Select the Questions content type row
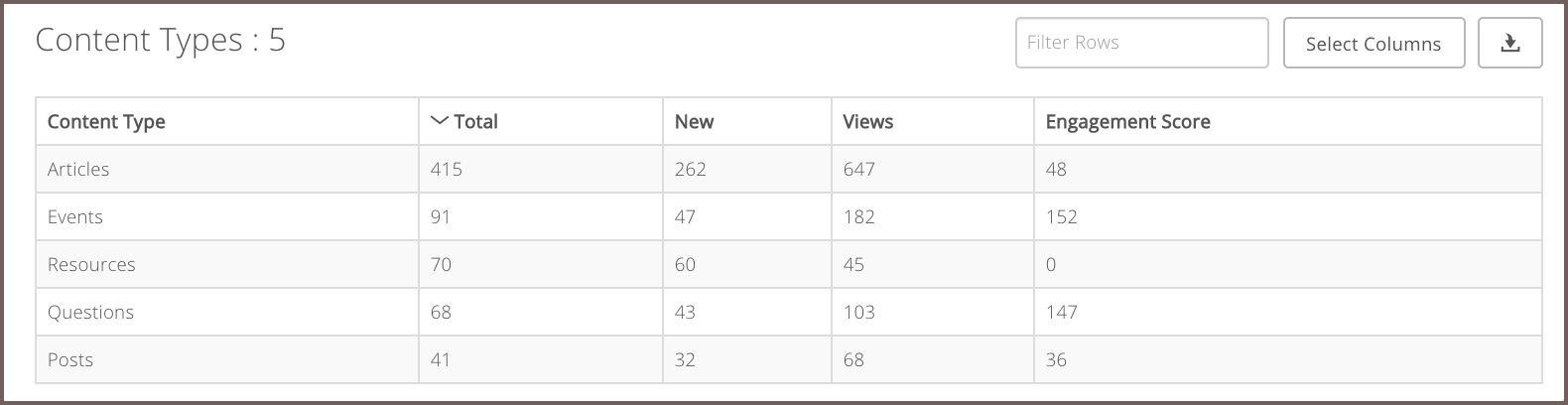Image resolution: width=1568 pixels, height=405 pixels. [789, 312]
